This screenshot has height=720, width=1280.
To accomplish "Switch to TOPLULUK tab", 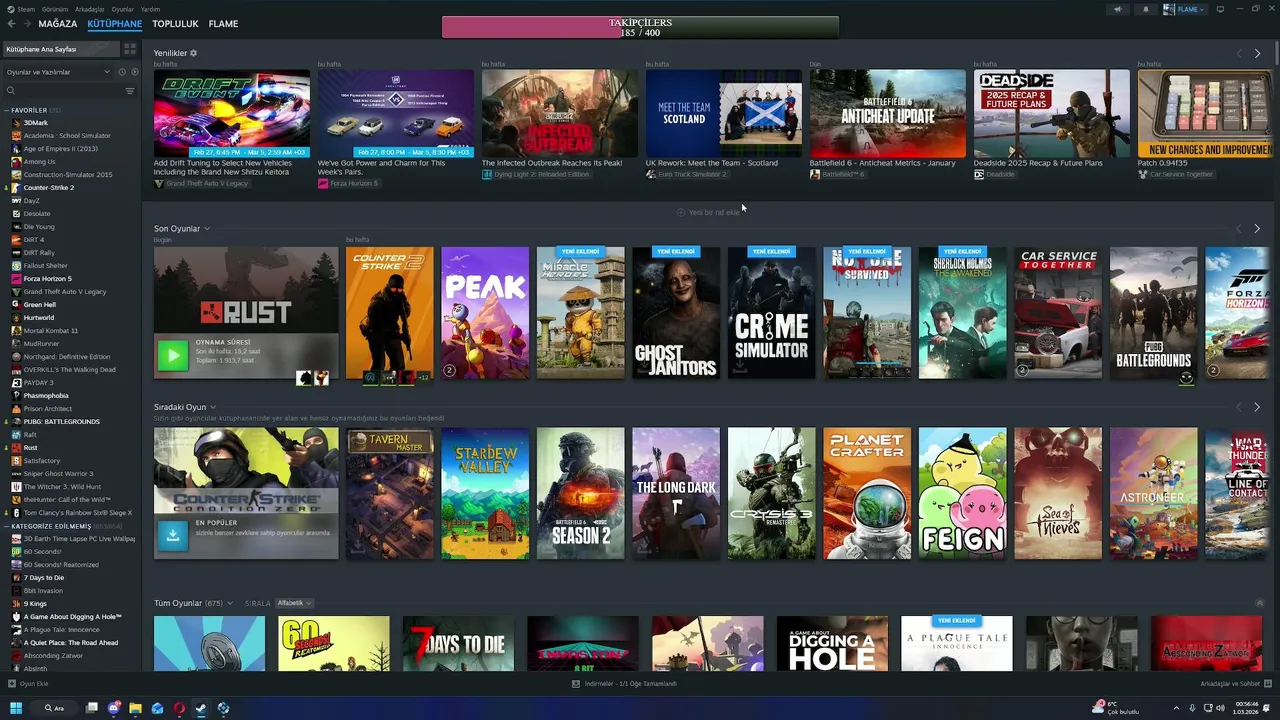I will point(175,24).
